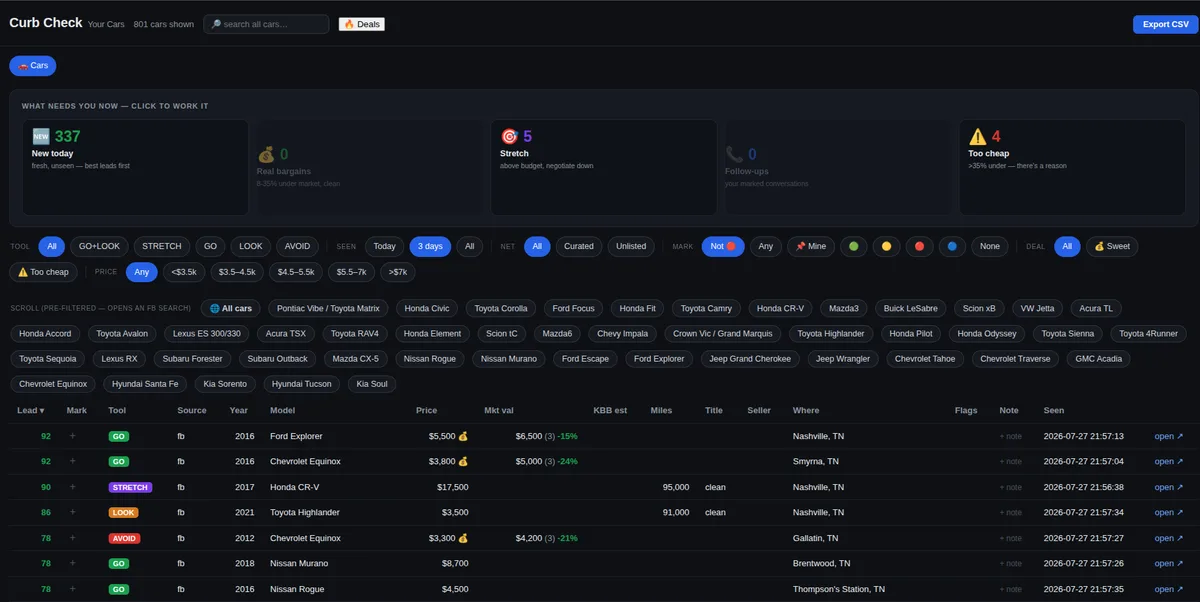The height and width of the screenshot is (602, 1200).
Task: Open the Follow-ups phone card
Action: point(837,167)
